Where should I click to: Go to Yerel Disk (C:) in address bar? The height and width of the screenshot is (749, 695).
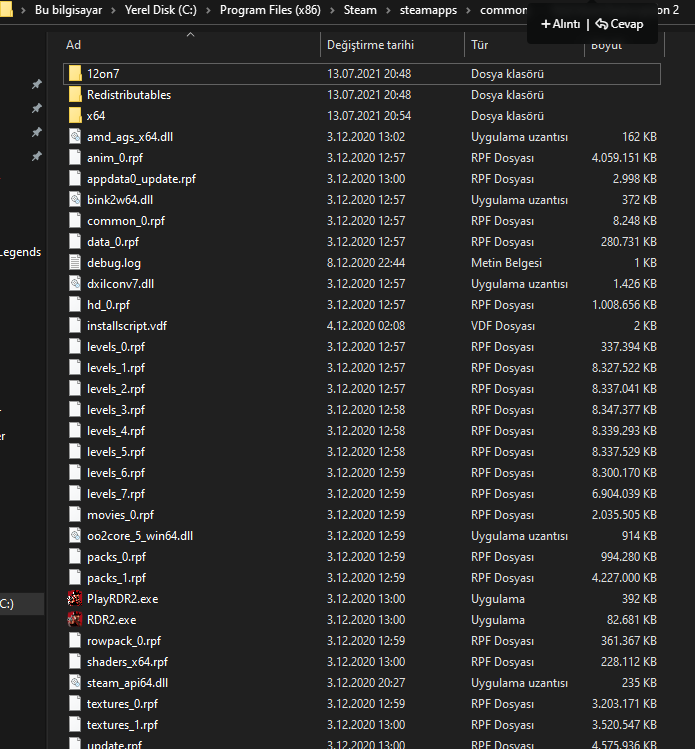pos(160,10)
